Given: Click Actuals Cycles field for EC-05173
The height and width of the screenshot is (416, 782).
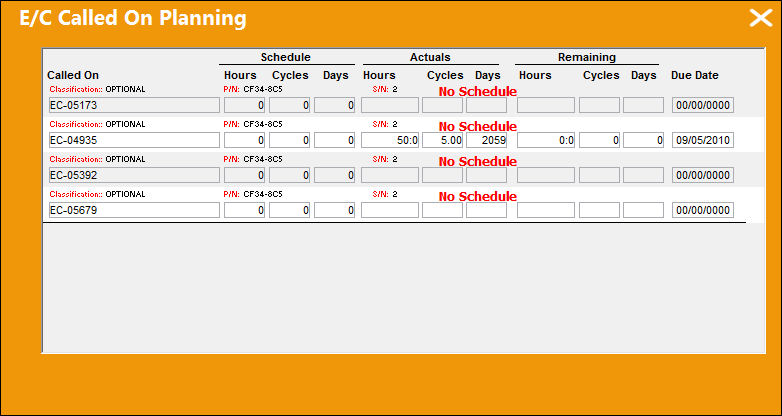Looking at the screenshot, I should (442, 105).
